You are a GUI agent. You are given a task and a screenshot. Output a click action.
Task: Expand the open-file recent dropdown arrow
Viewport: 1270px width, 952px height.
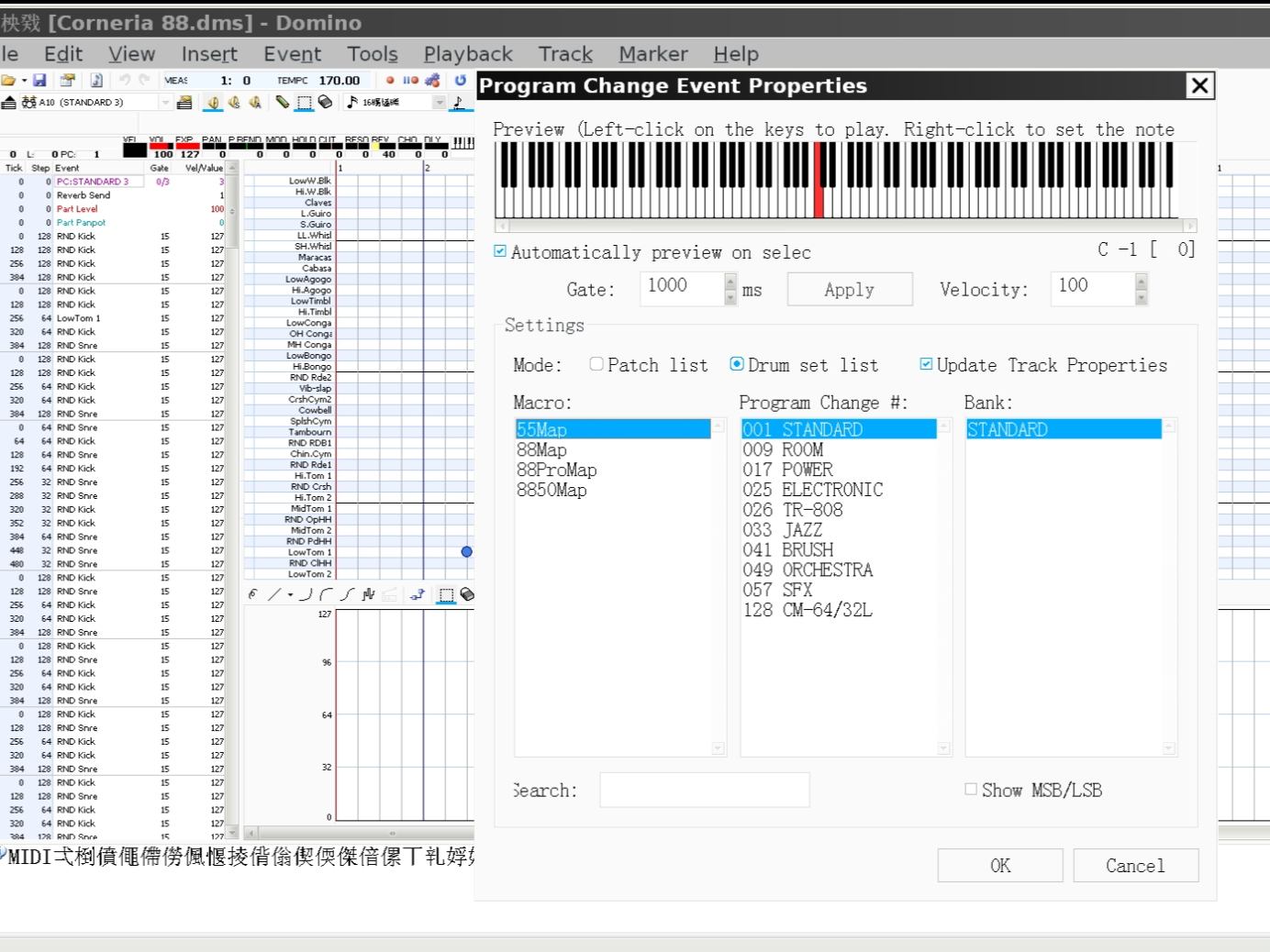24,81
